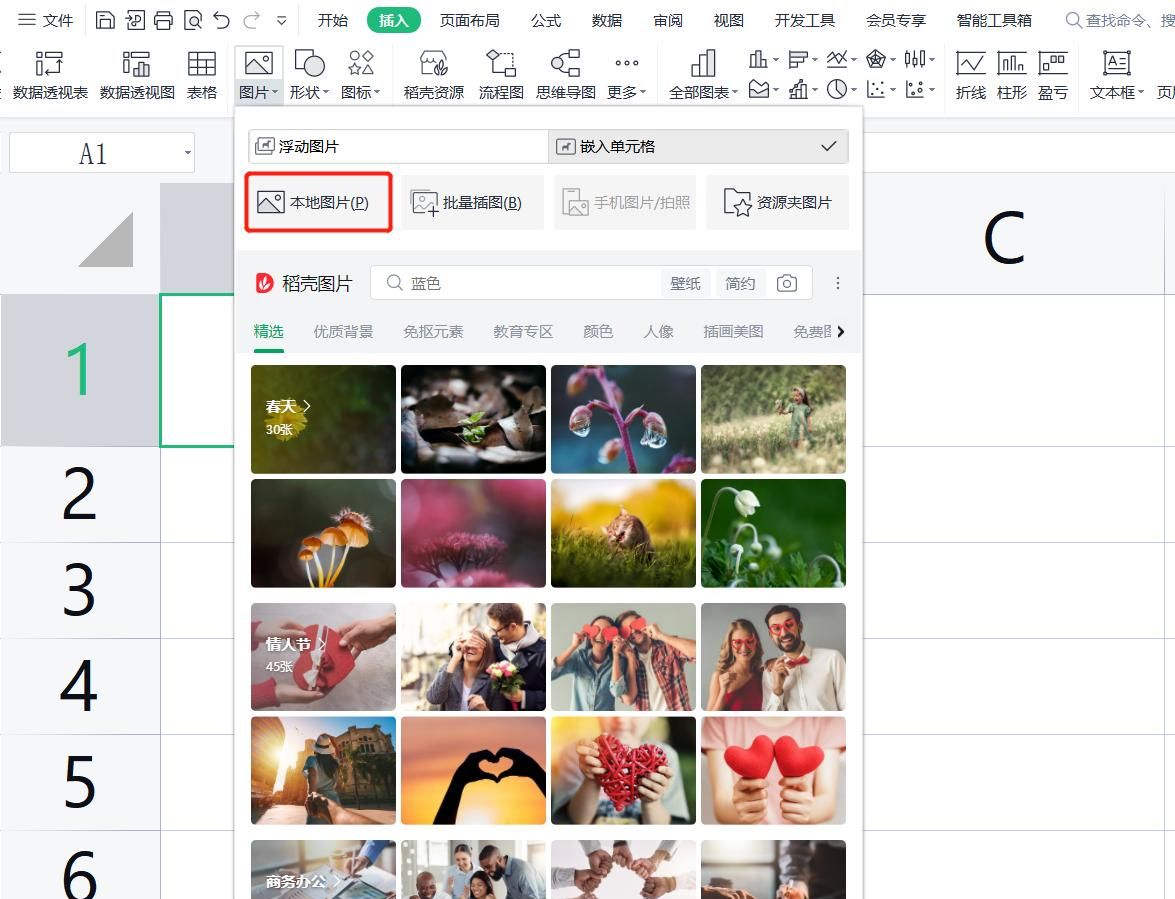Screen dimensions: 1175x899
Task: Insert a line chart from chart icons
Action: point(842,59)
